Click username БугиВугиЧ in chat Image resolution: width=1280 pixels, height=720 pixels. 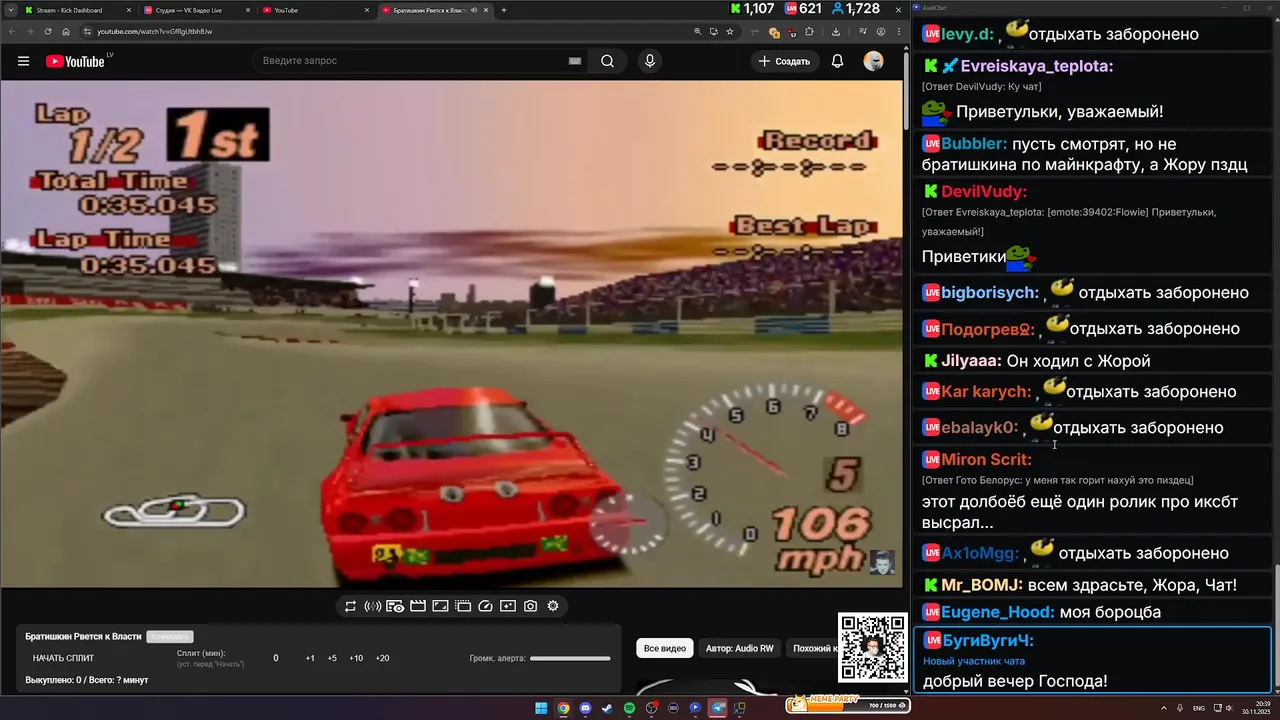pos(988,640)
